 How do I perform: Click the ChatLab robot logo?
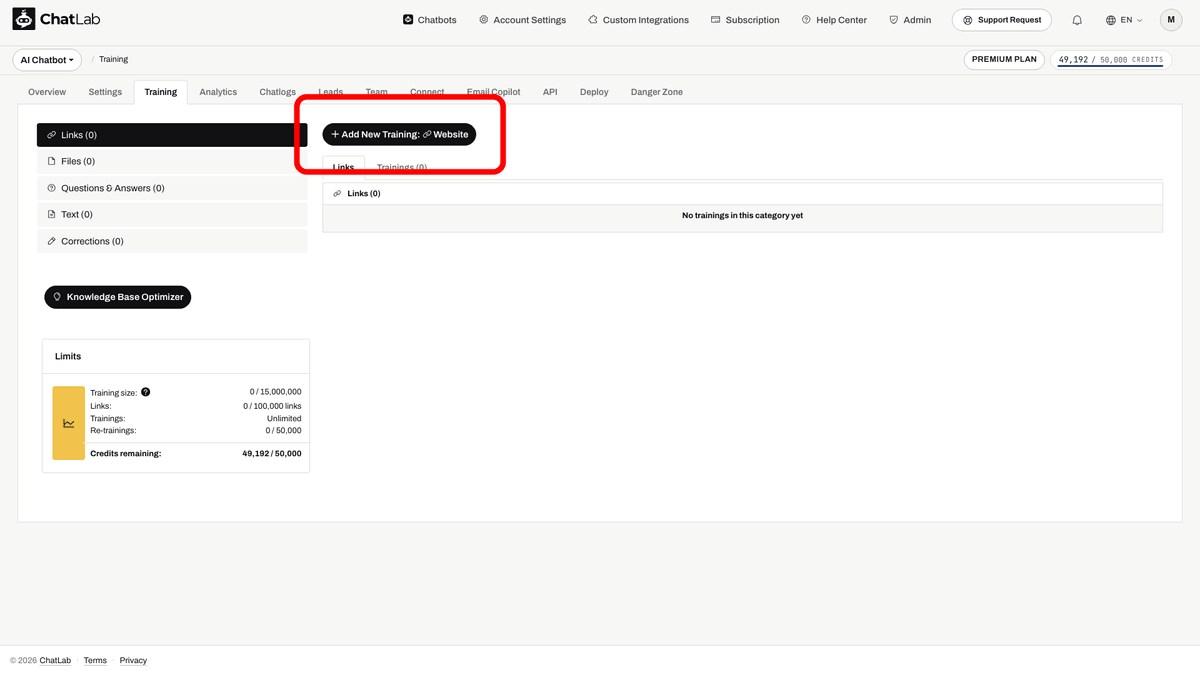tap(24, 19)
